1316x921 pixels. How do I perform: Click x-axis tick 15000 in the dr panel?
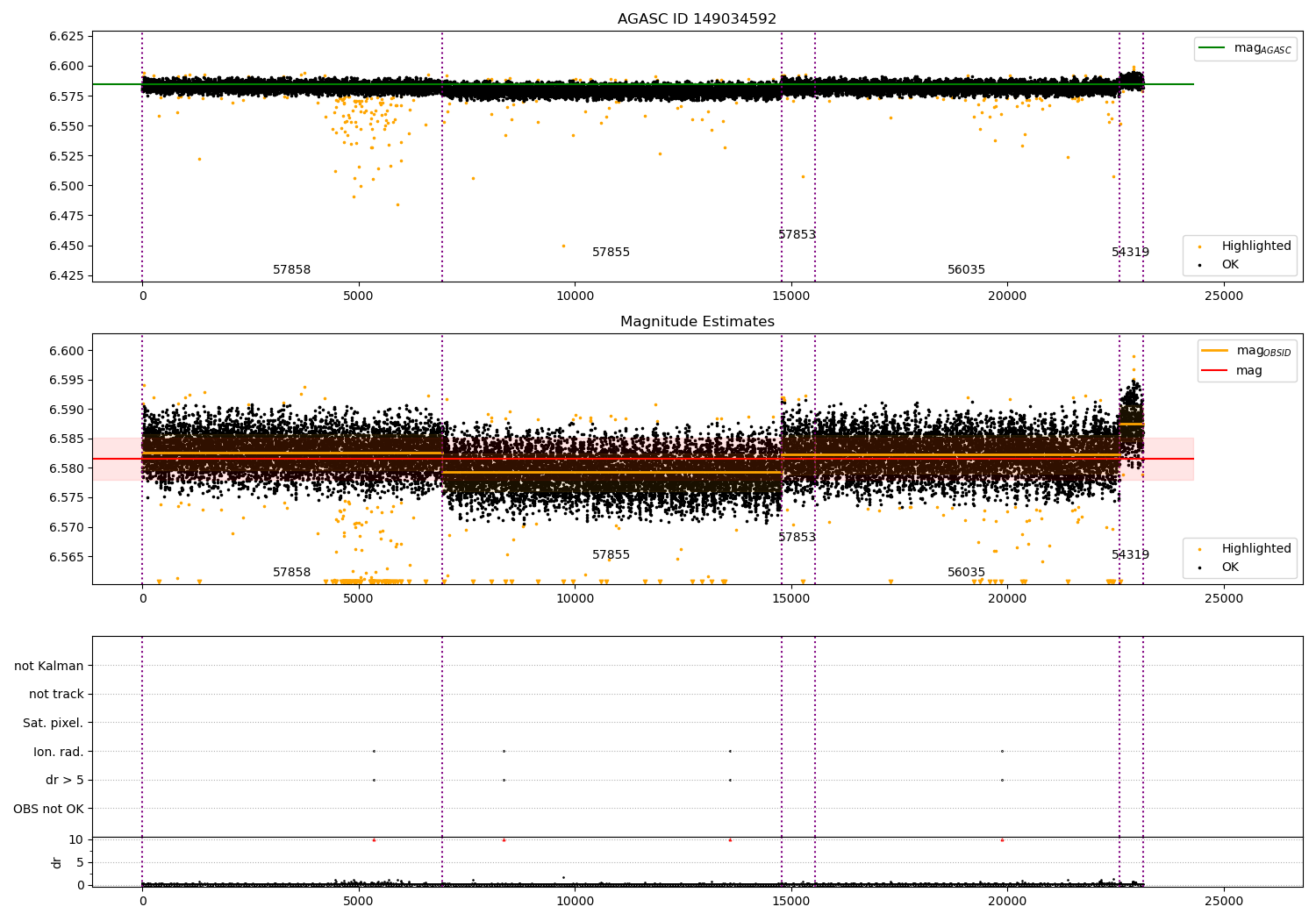[790, 902]
